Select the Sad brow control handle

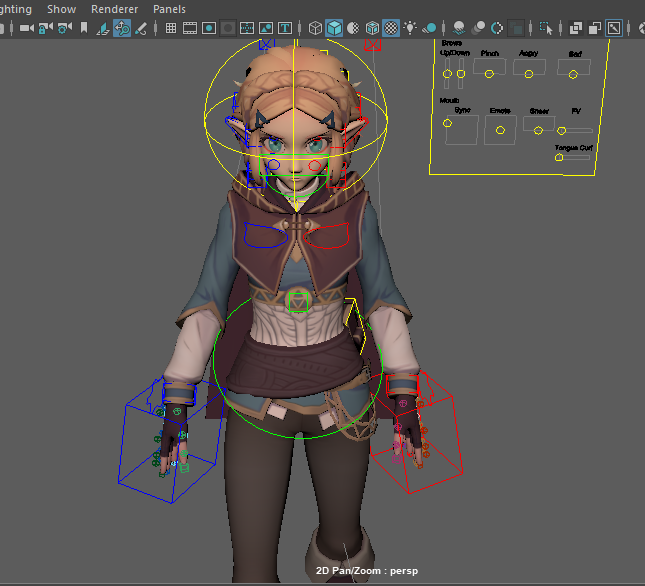[573, 74]
